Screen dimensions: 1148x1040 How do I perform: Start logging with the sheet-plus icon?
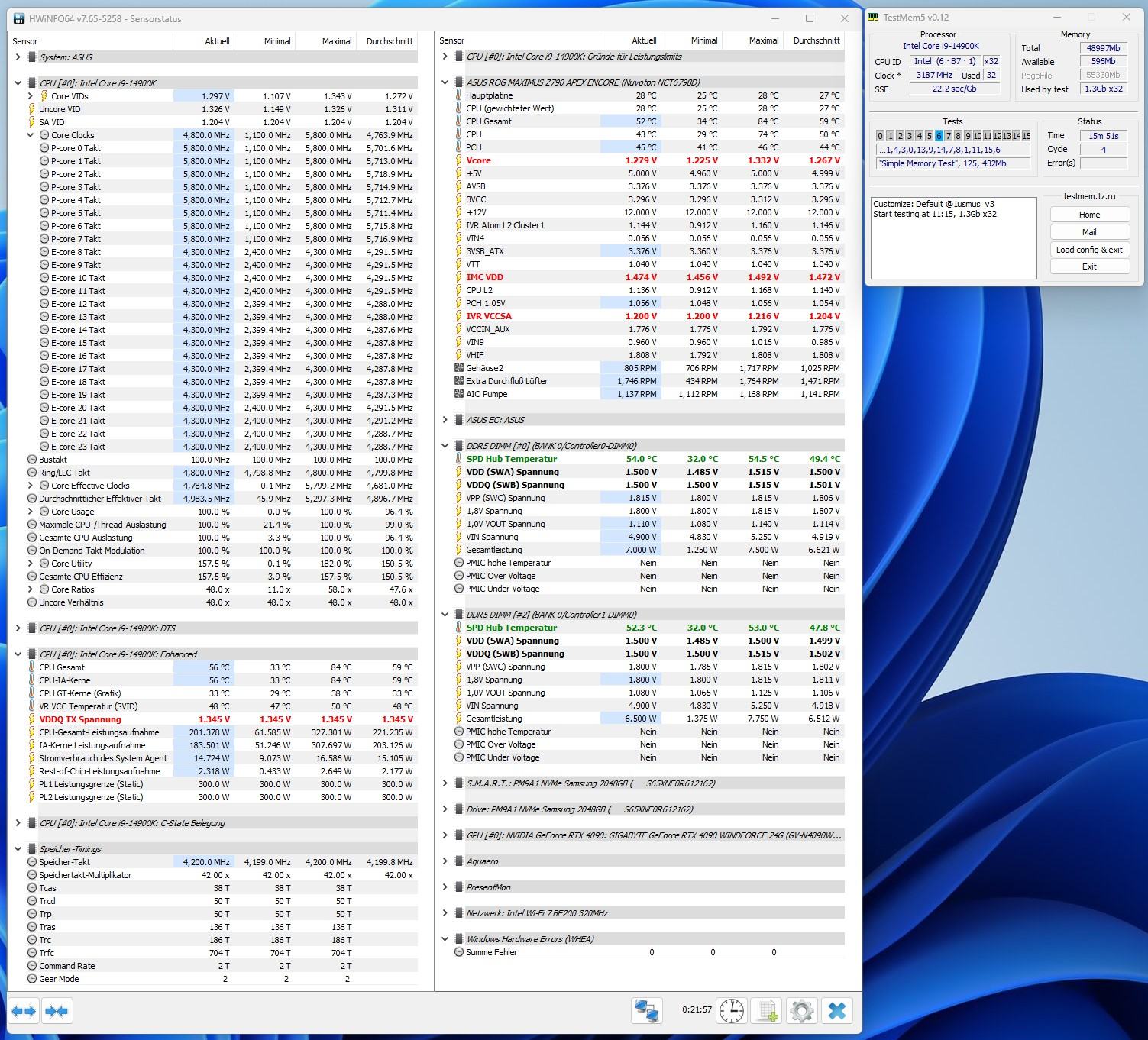point(767,1011)
